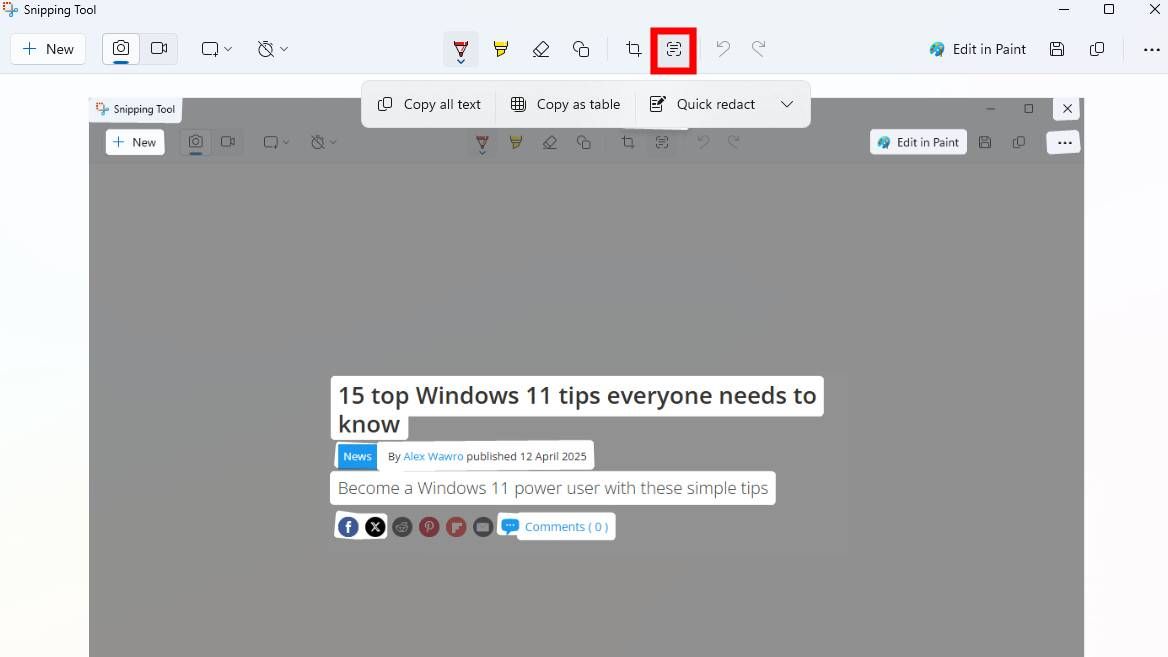Select the crop tool
Screen dimensions: 1168x657
click(633, 48)
